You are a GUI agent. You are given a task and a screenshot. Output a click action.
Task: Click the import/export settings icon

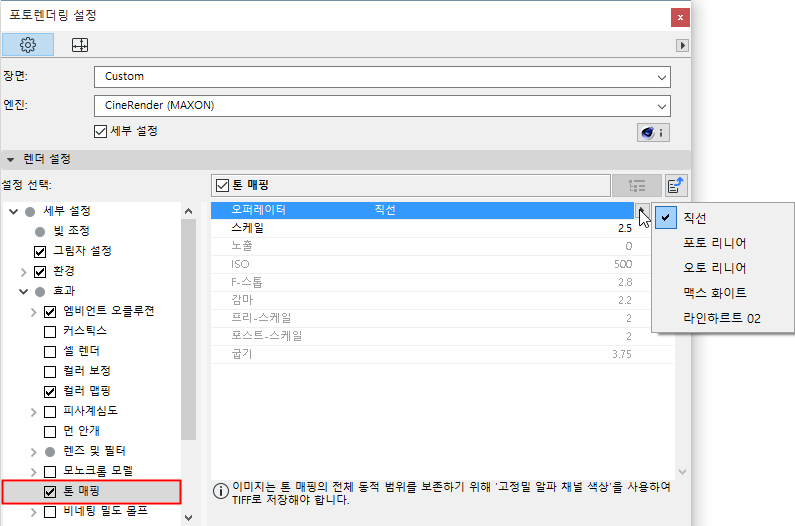675,186
